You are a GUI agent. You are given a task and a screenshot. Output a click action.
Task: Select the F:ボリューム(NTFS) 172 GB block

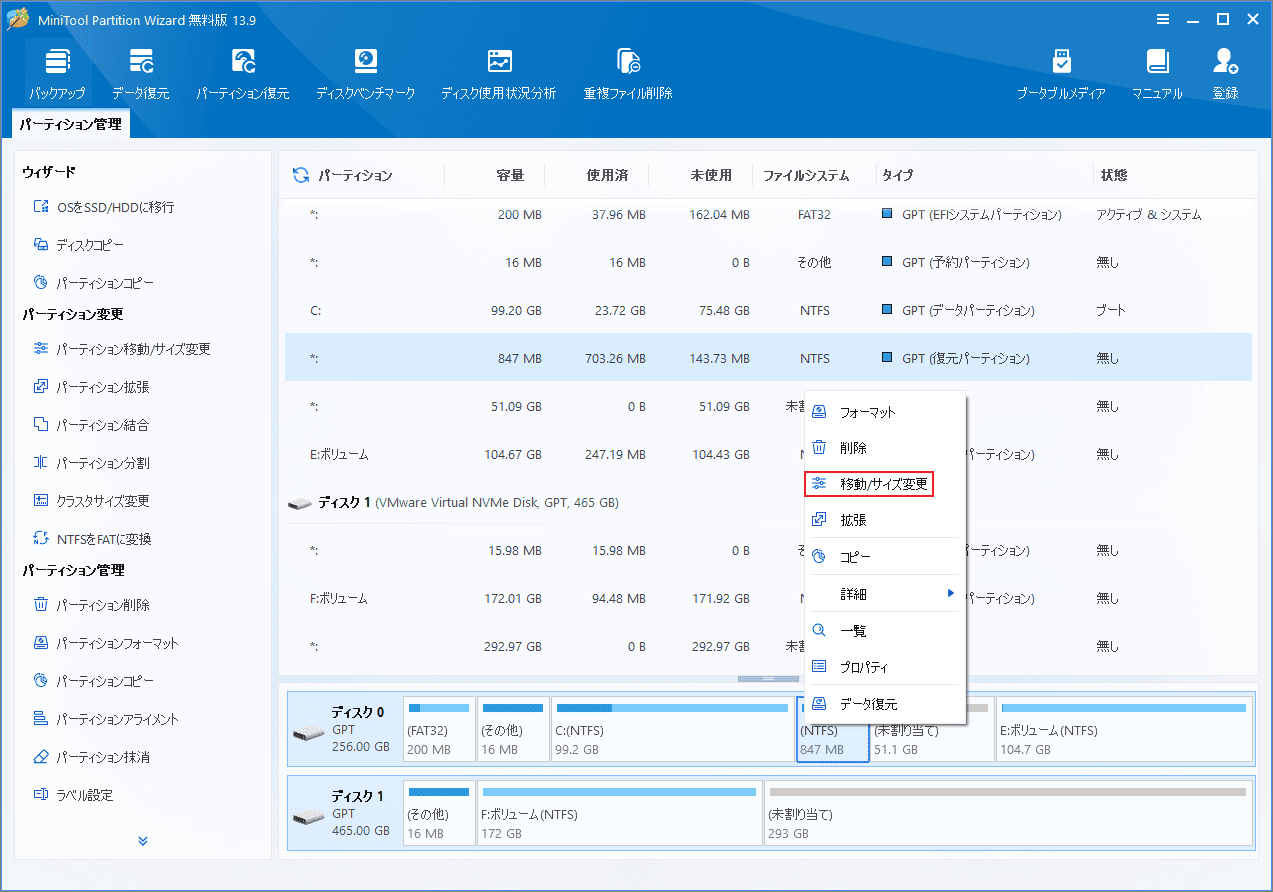[x=619, y=813]
